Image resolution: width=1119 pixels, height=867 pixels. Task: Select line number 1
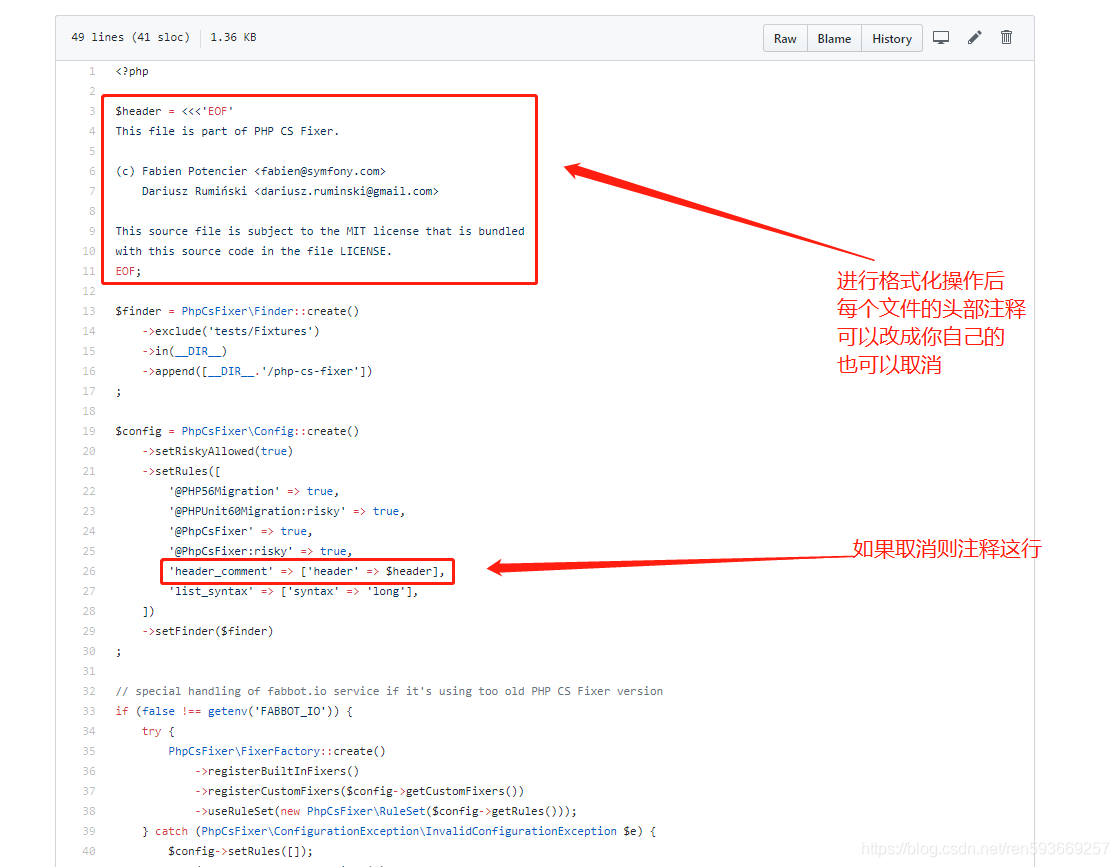tap(91, 71)
